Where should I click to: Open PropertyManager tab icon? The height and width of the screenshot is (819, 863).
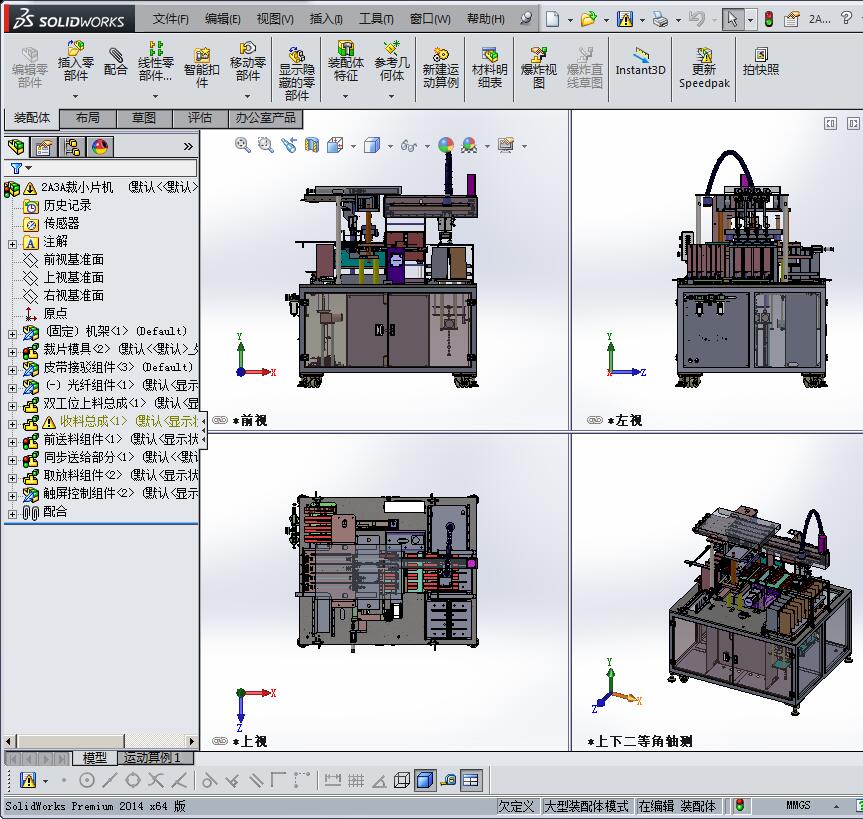coord(43,147)
